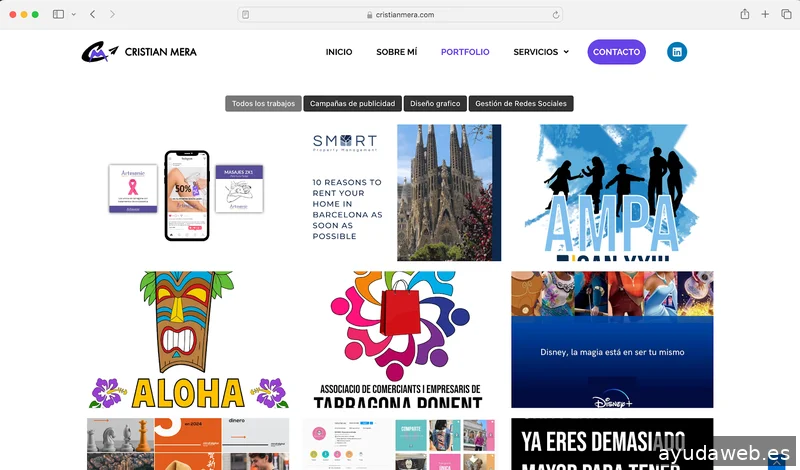The image size is (800, 470).
Task: Expand the Servicios dropdown menu
Action: pyautogui.click(x=540, y=52)
